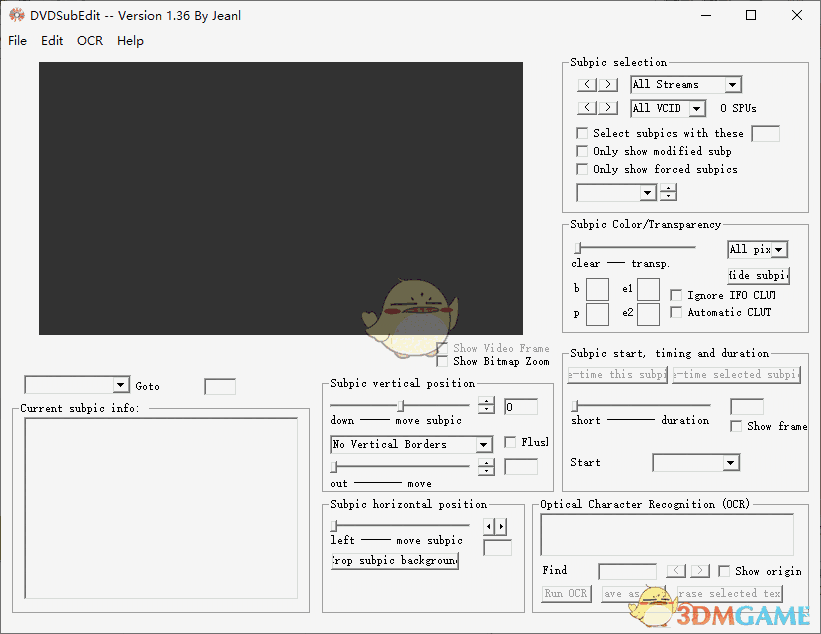
Task: Check the Automatic CLUT option
Action: [x=674, y=313]
